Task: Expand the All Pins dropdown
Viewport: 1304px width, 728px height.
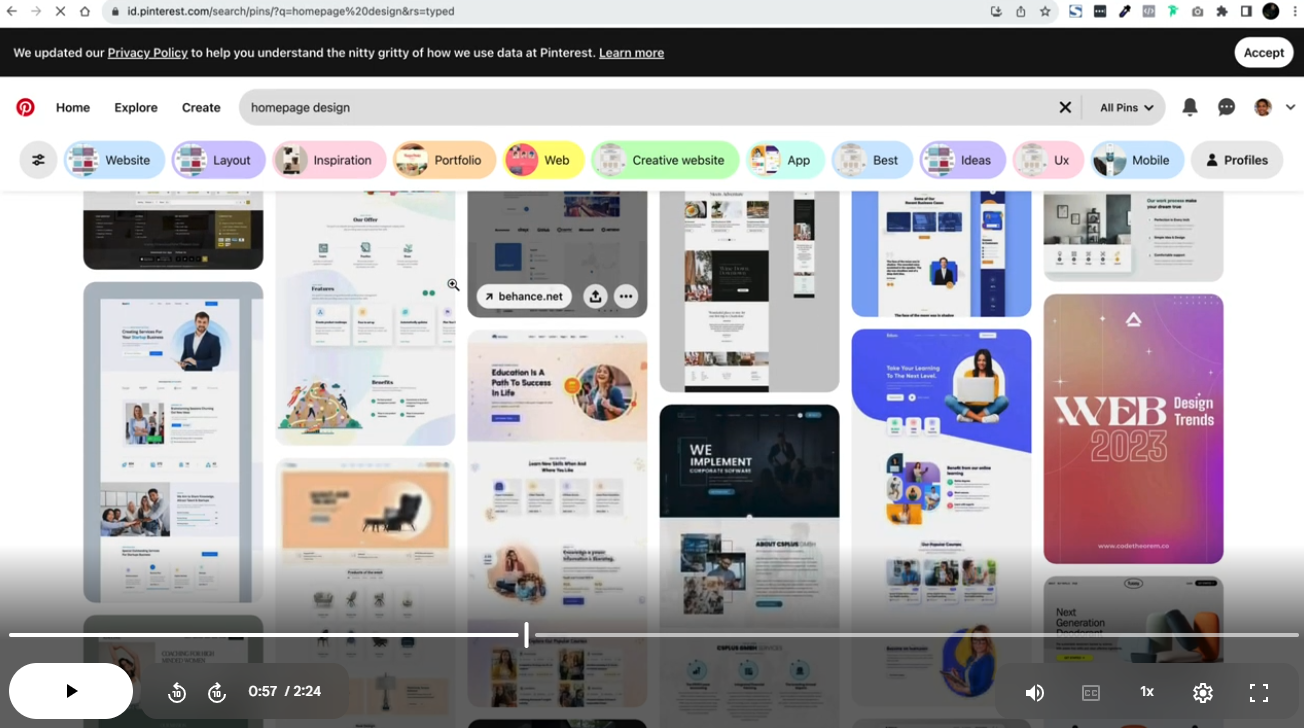Action: (x=1127, y=107)
